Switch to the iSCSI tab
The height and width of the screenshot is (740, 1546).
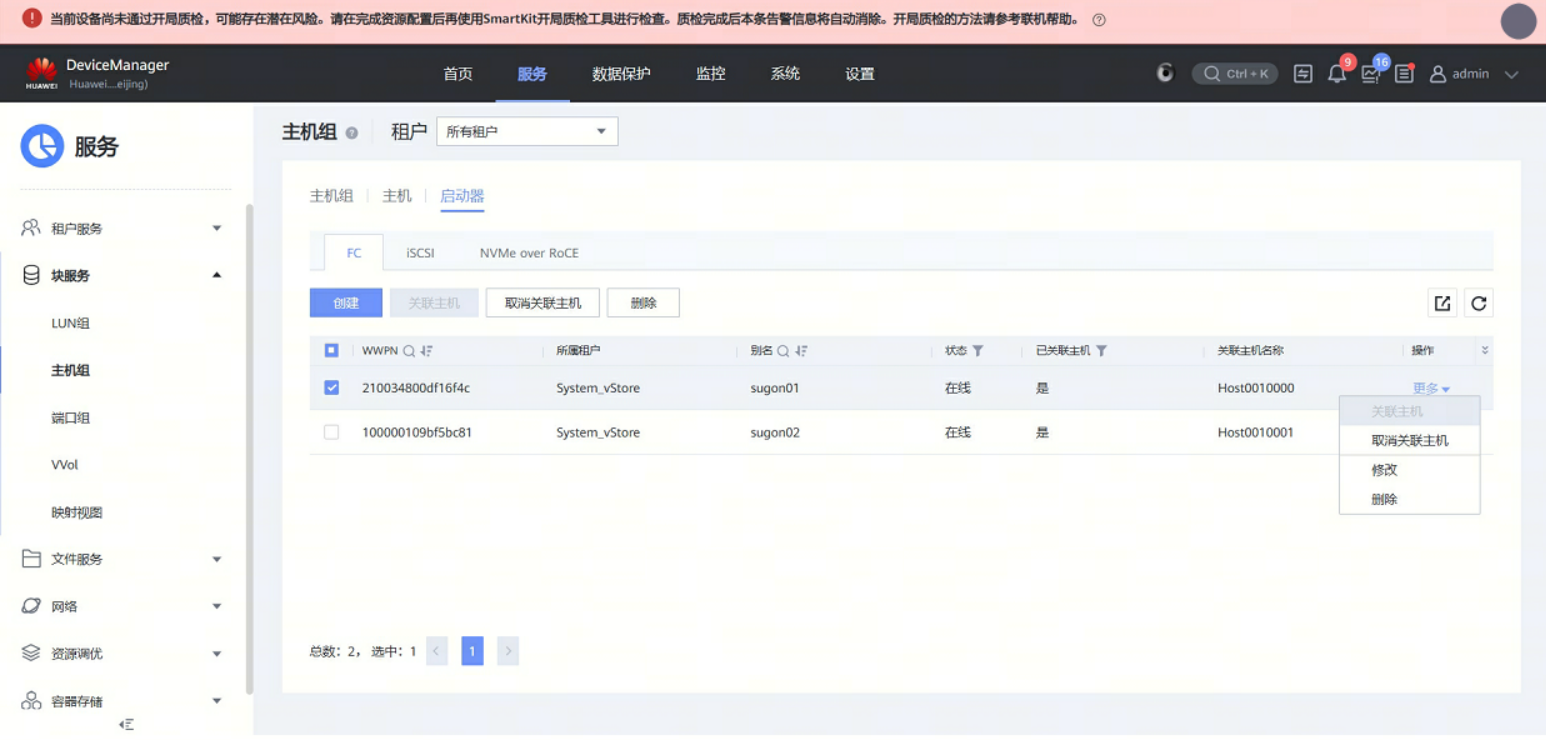pyautogui.click(x=421, y=253)
